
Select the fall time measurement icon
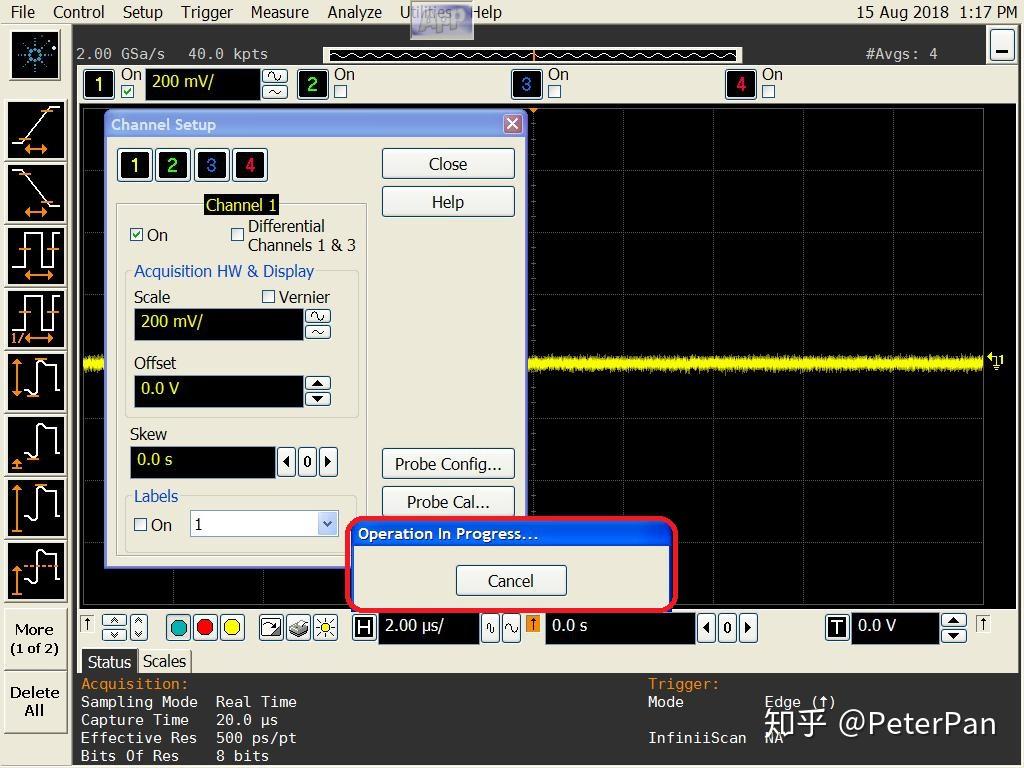coord(37,193)
